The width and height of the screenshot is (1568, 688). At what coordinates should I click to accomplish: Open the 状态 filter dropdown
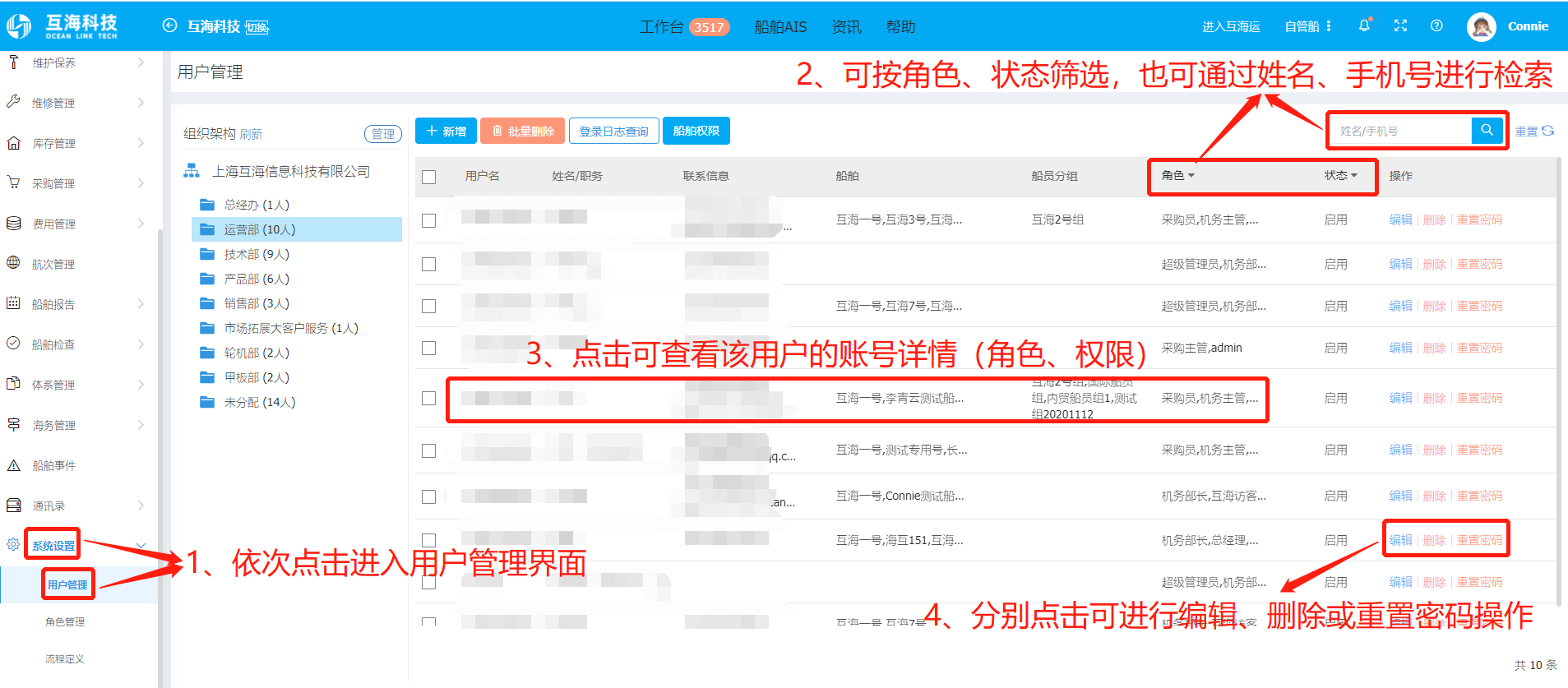tap(1340, 175)
